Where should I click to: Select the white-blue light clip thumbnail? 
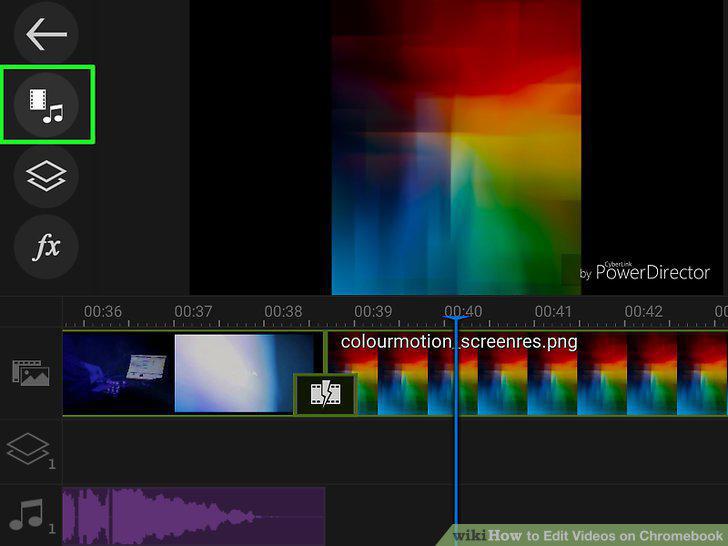click(244, 373)
